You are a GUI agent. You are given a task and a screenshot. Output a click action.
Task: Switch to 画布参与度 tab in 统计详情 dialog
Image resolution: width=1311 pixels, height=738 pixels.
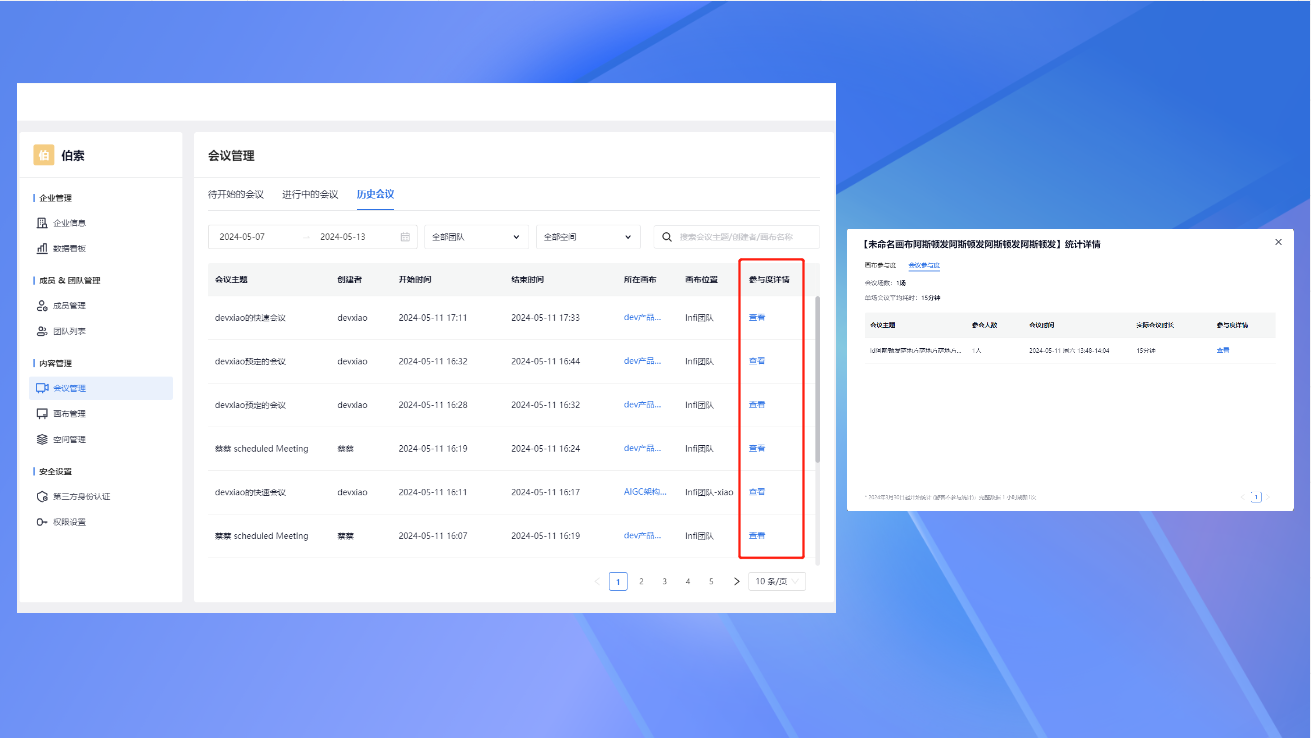880,265
